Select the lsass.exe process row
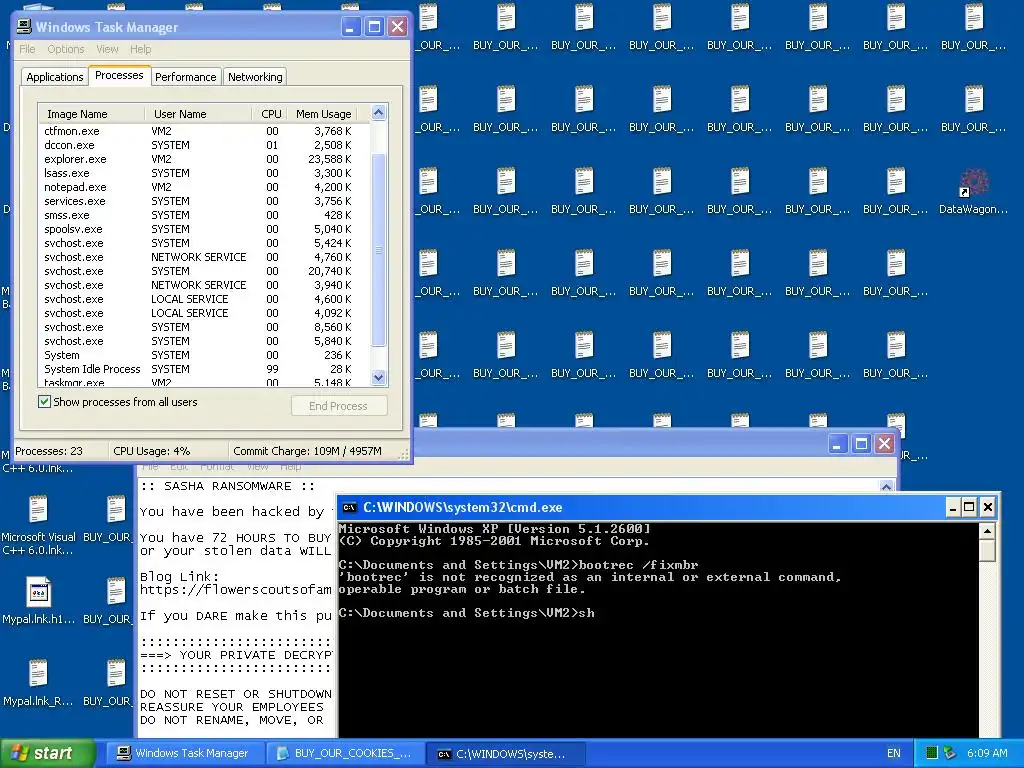 (204, 173)
